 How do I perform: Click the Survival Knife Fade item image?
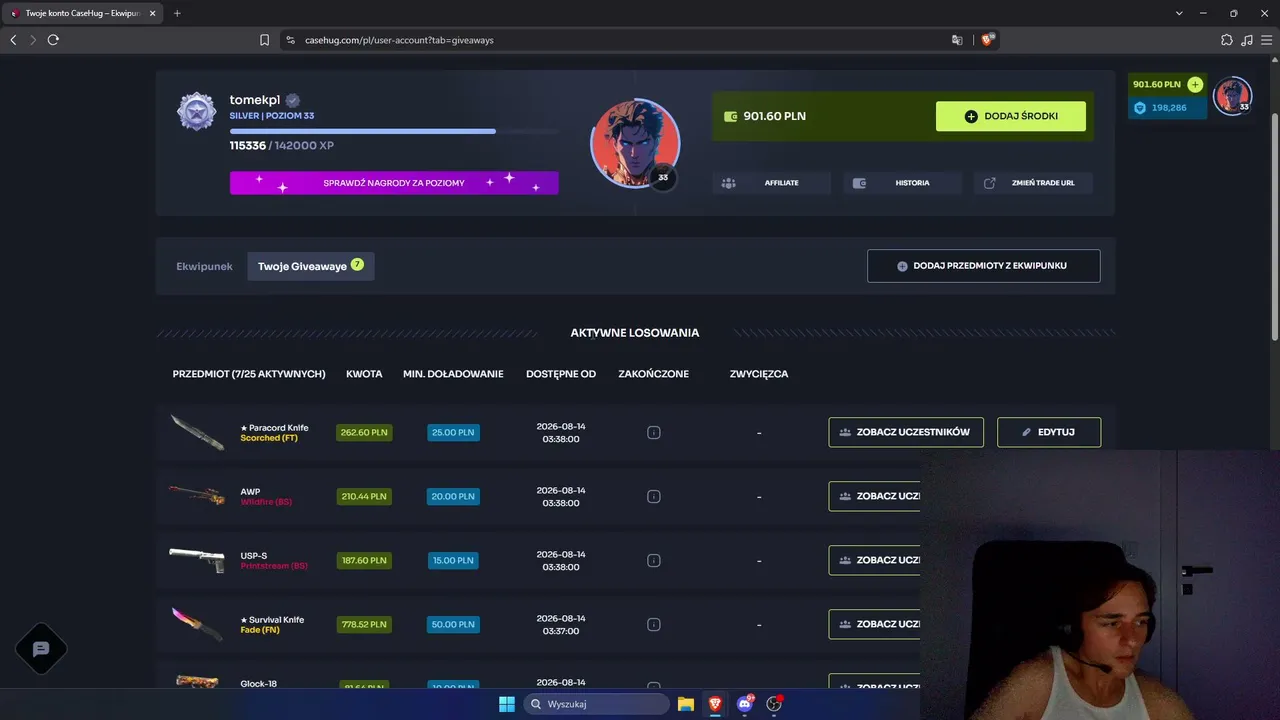click(197, 624)
